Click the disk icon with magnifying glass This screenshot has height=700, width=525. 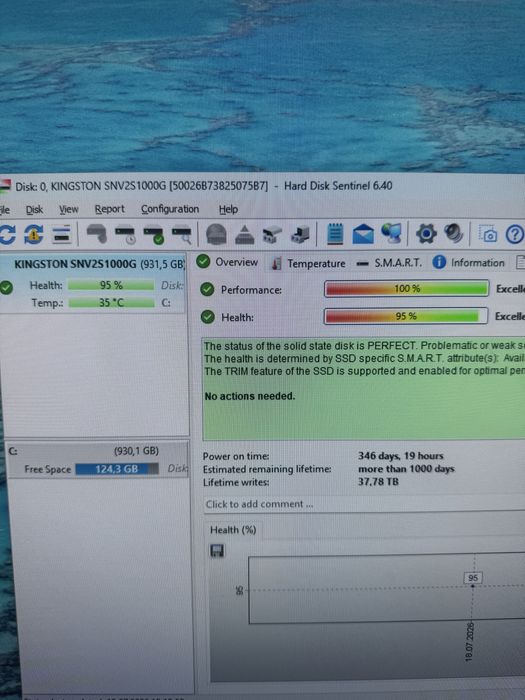(x=182, y=235)
